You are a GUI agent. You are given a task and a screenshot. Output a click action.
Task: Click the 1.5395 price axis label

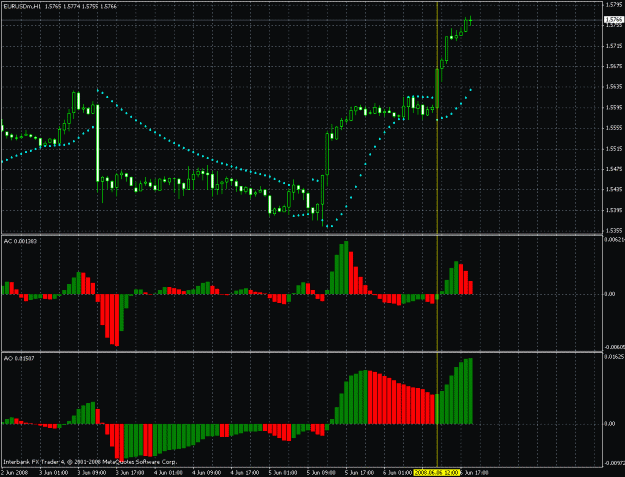614,210
